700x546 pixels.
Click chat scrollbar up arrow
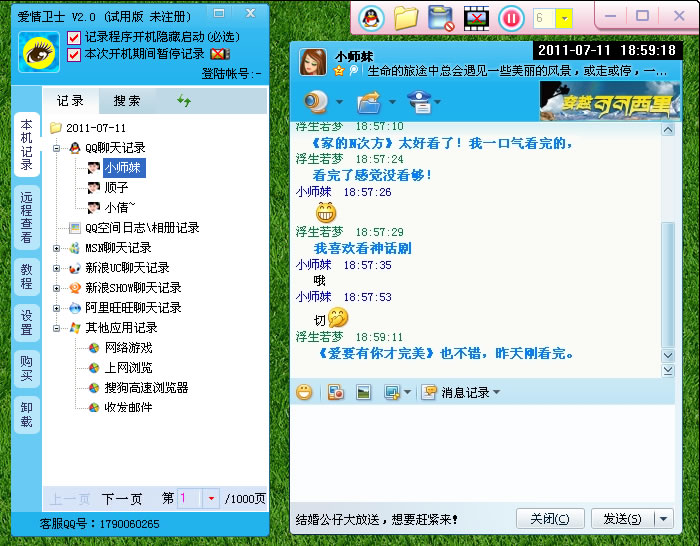point(668,130)
